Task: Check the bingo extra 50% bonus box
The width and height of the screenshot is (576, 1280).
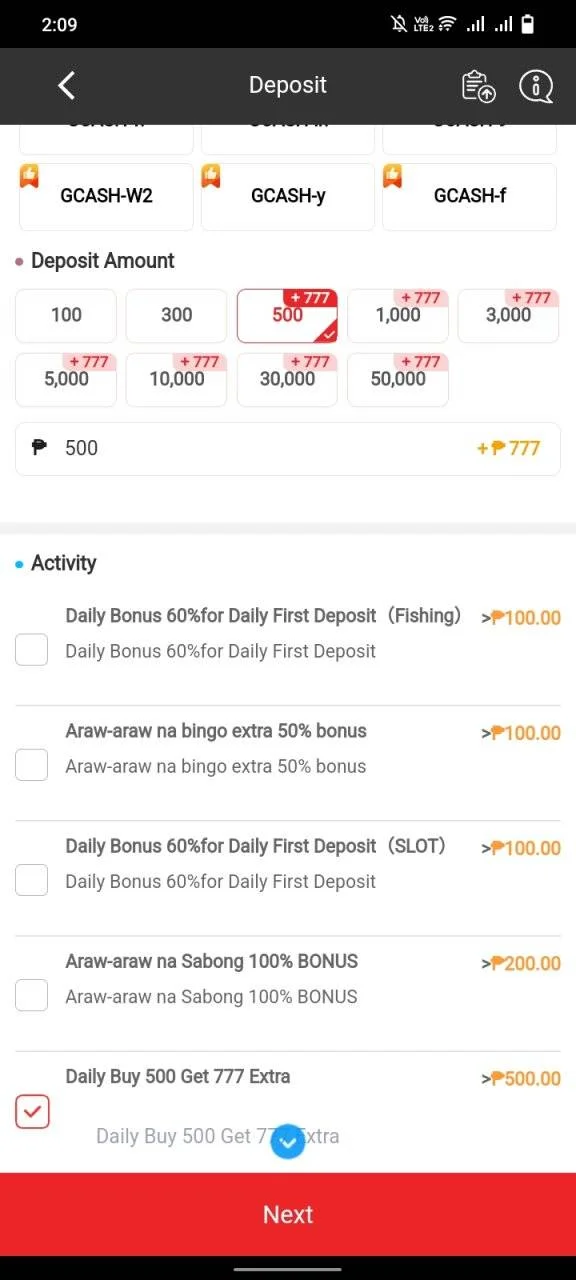Action: coord(32,764)
